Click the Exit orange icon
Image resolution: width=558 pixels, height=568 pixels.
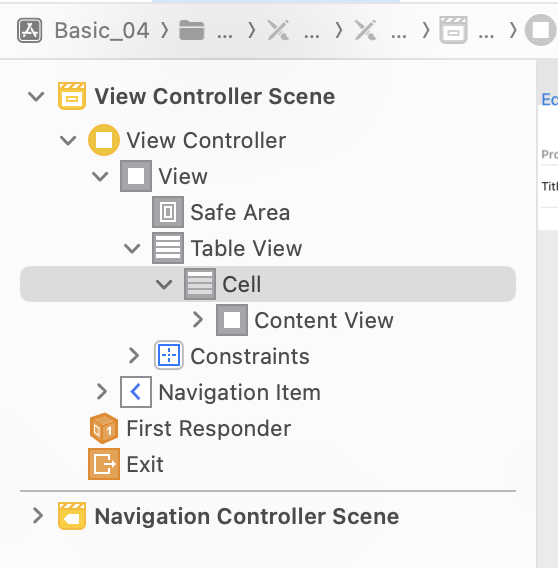pos(104,464)
